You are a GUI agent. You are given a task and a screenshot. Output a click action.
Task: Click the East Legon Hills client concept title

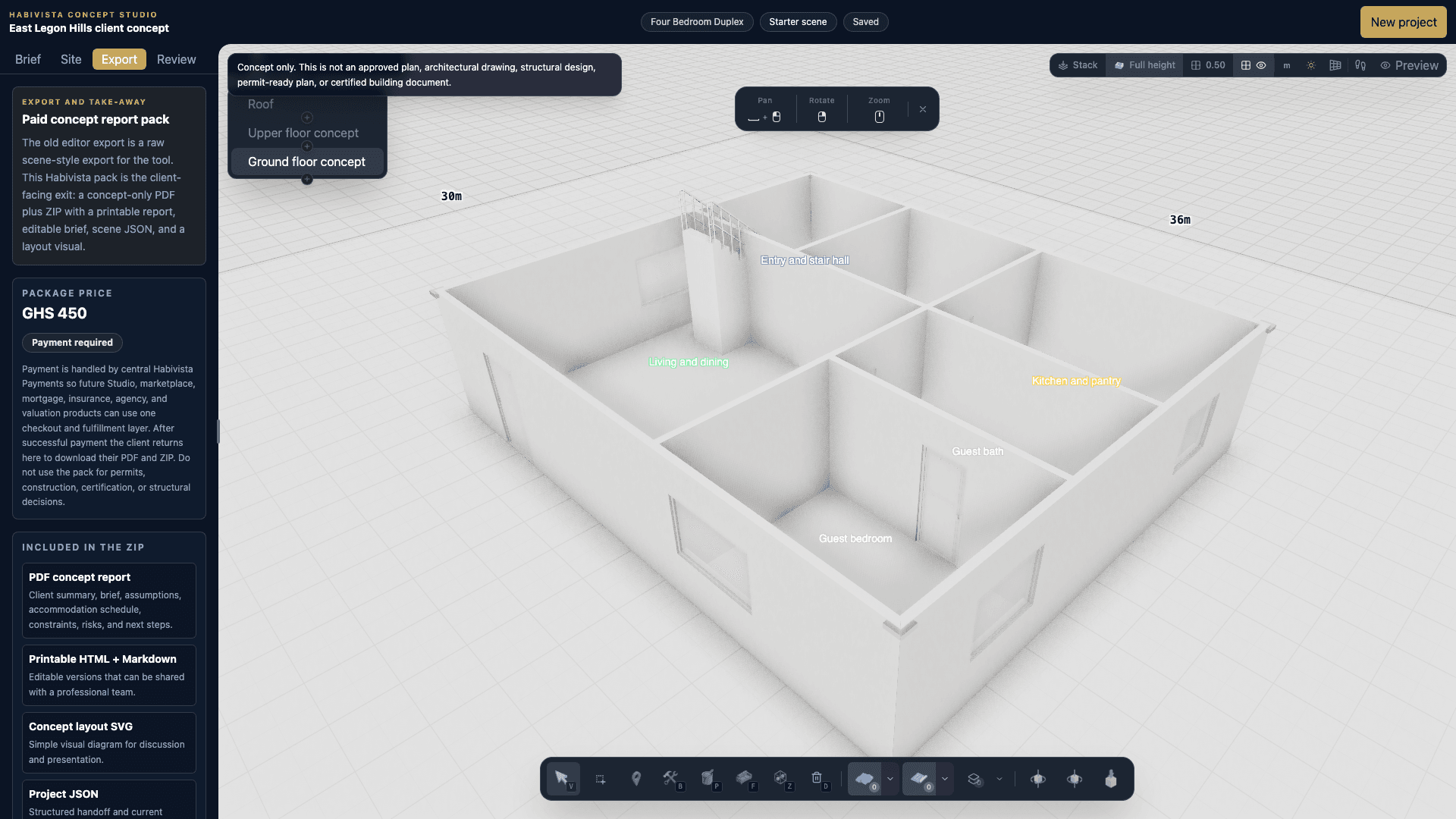(x=89, y=28)
